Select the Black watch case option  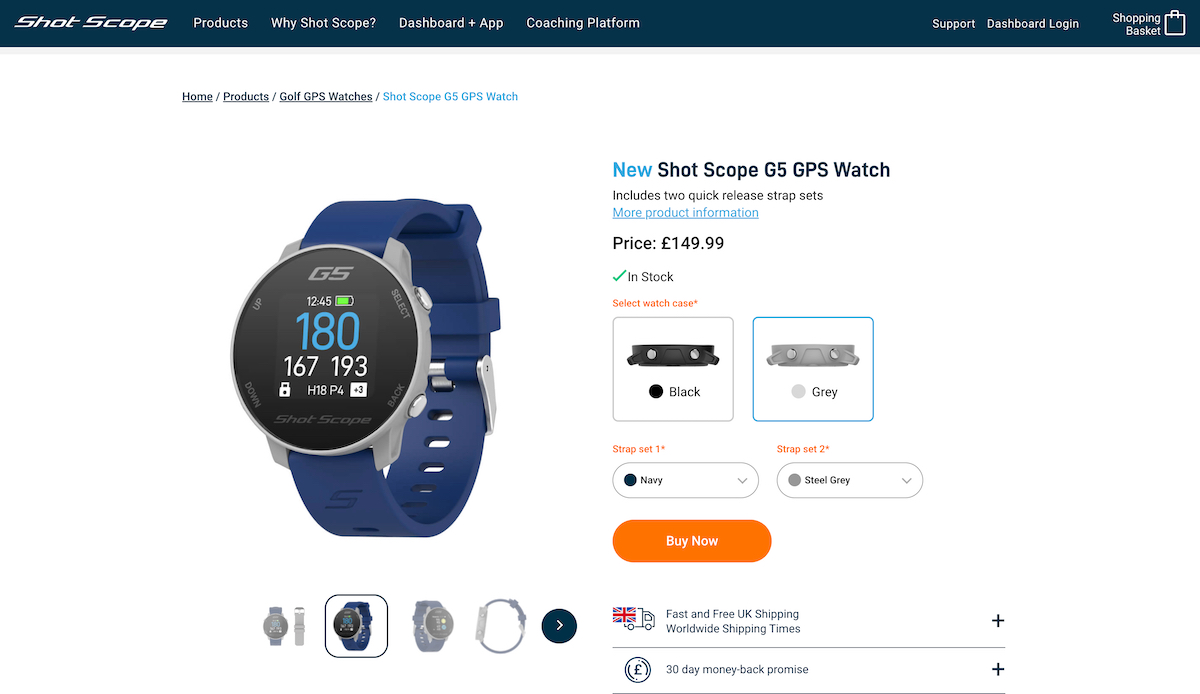coord(673,369)
